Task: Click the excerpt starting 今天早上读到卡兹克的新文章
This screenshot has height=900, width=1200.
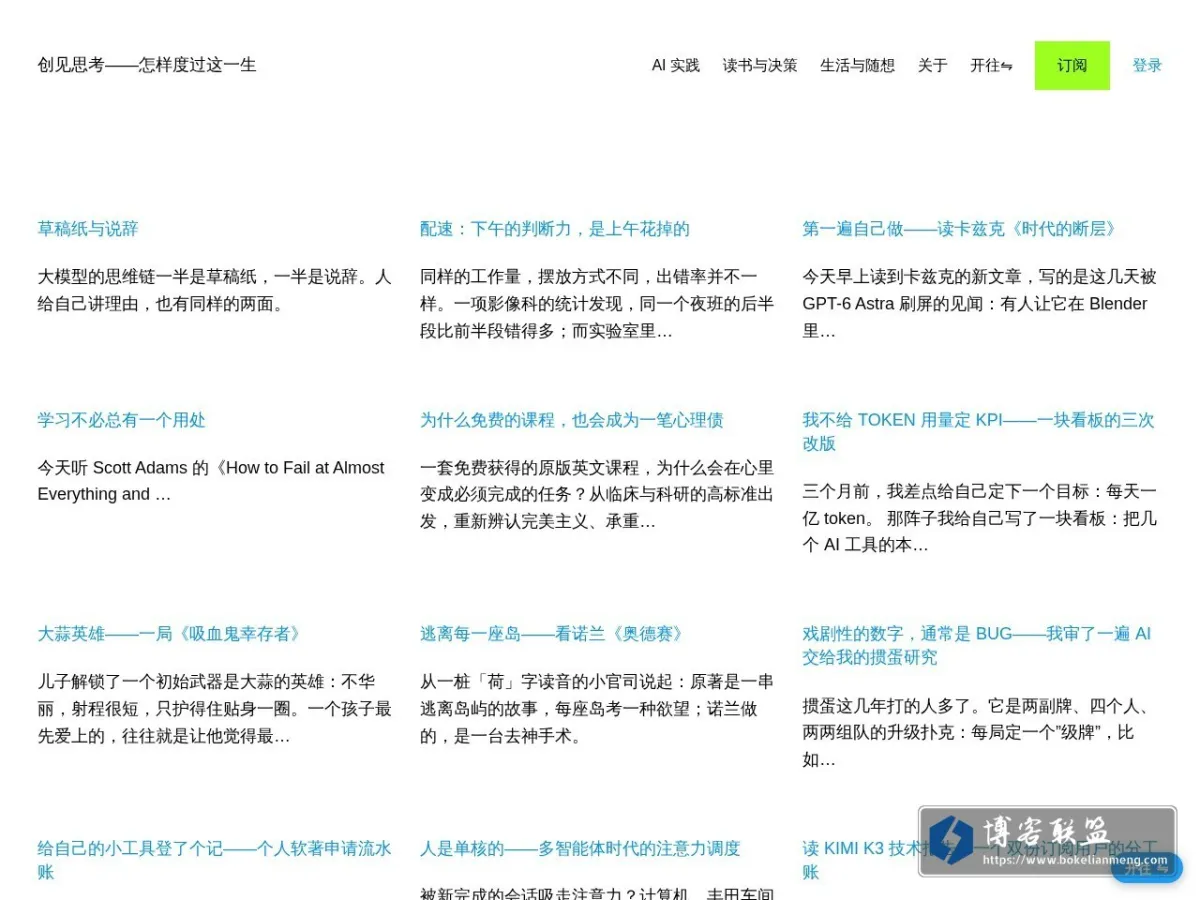Action: point(979,304)
